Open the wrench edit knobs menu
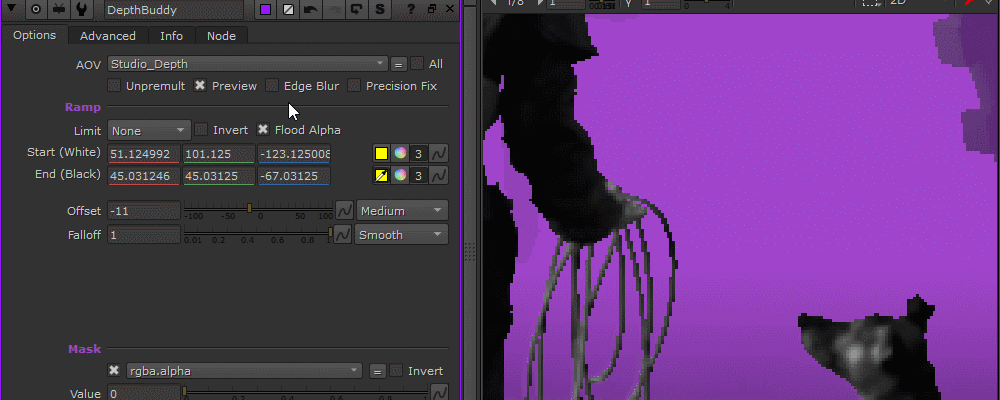The width and height of the screenshot is (1000, 400). (x=82, y=10)
